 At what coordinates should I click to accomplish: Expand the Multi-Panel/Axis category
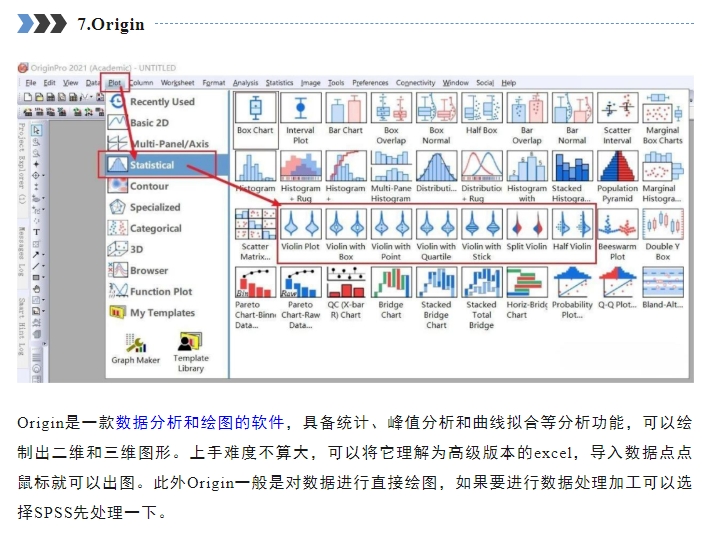pos(167,144)
